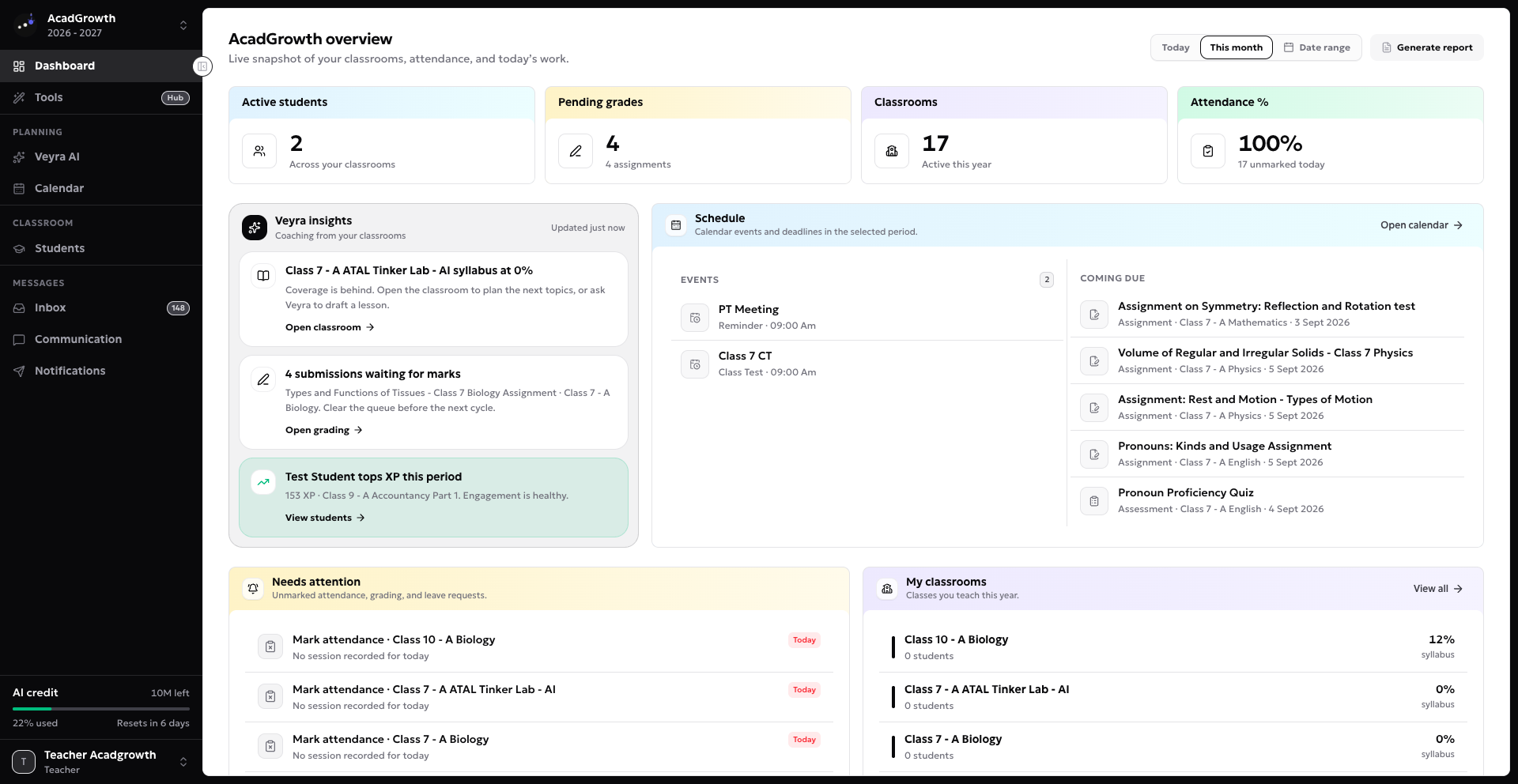Open the Inbox sidebar item
This screenshot has height=784, width=1518.
(x=101, y=307)
